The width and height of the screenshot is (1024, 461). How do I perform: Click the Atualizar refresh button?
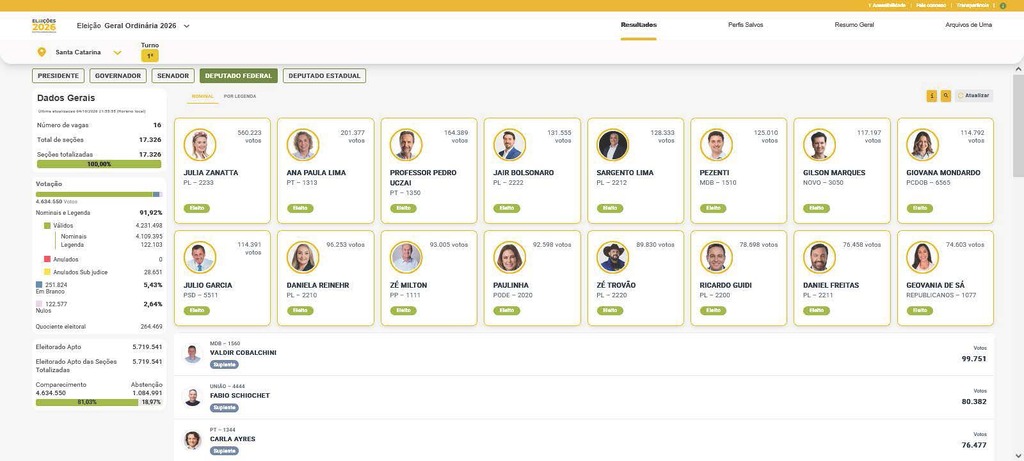[974, 96]
